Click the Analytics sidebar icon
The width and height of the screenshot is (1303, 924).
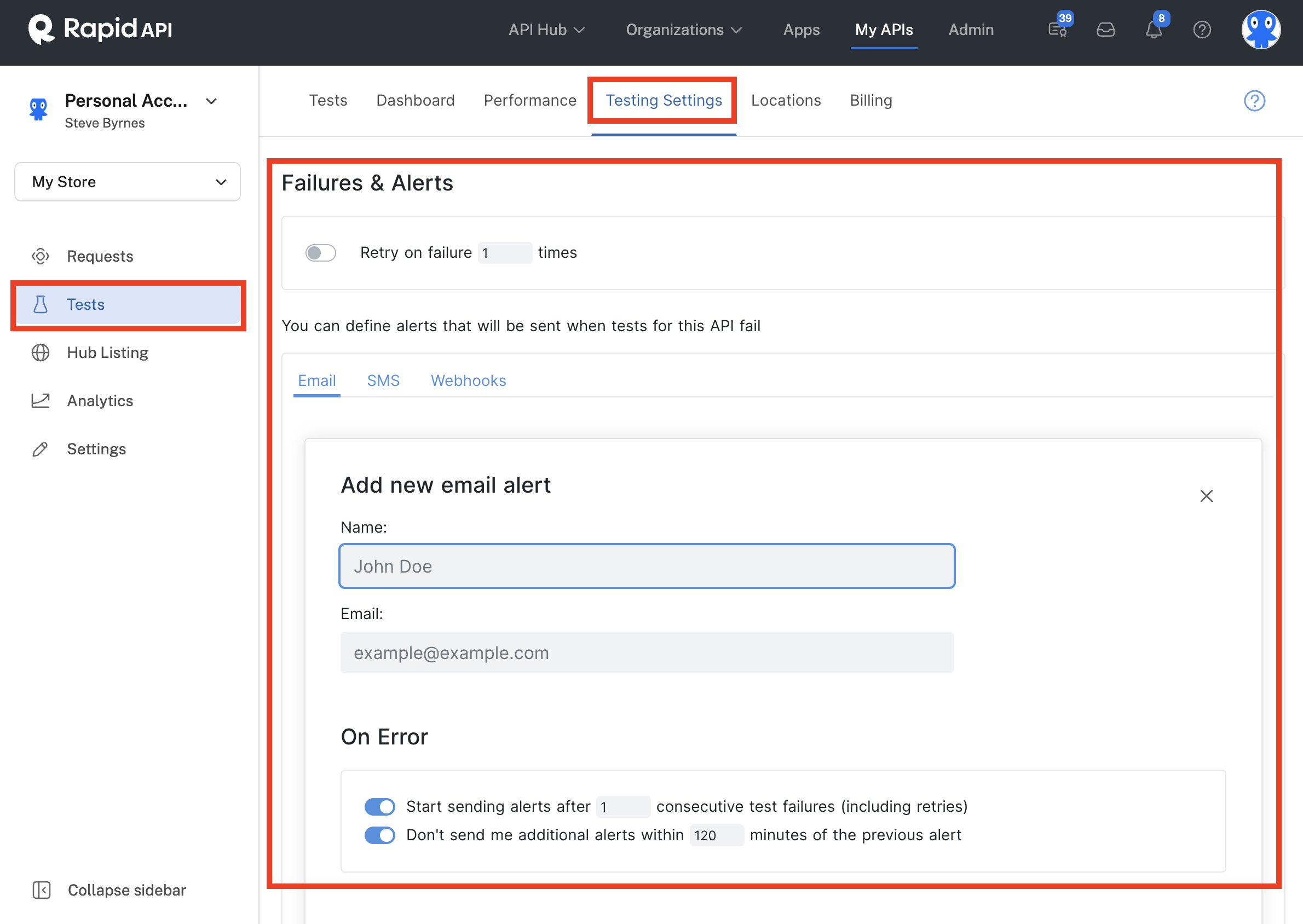pos(39,400)
